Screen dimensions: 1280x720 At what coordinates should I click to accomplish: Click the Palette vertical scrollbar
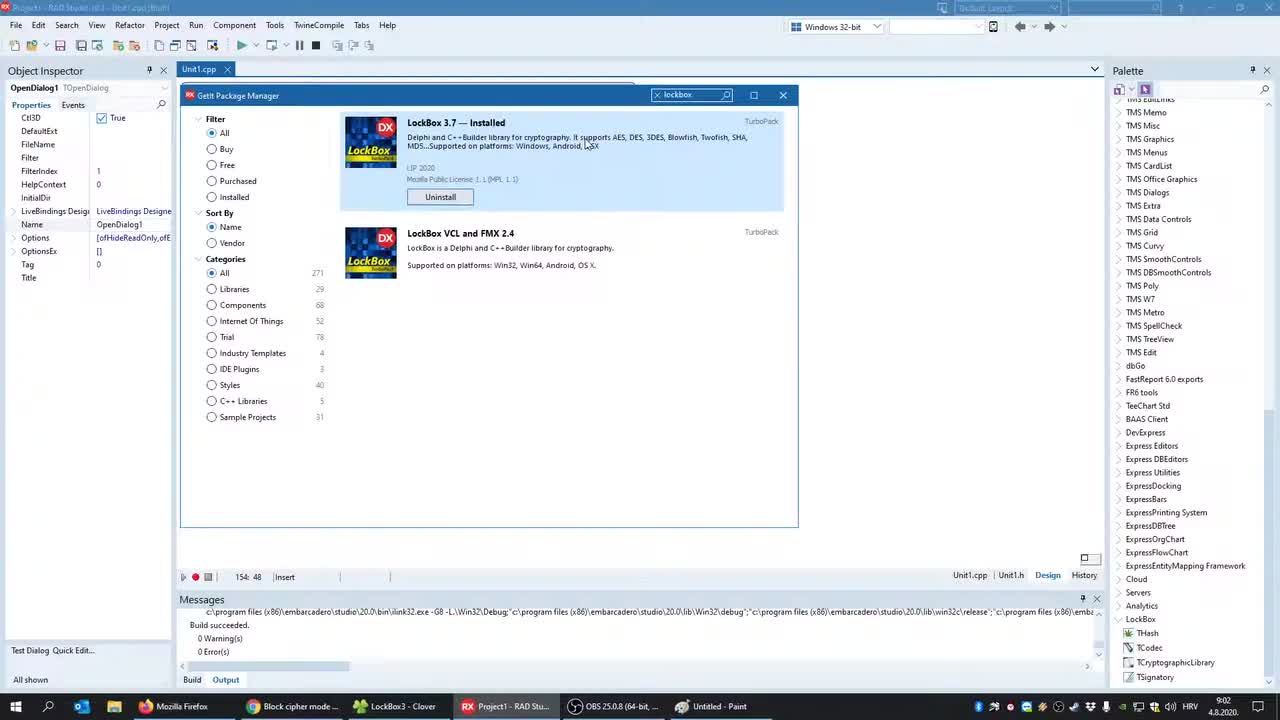[1269, 540]
